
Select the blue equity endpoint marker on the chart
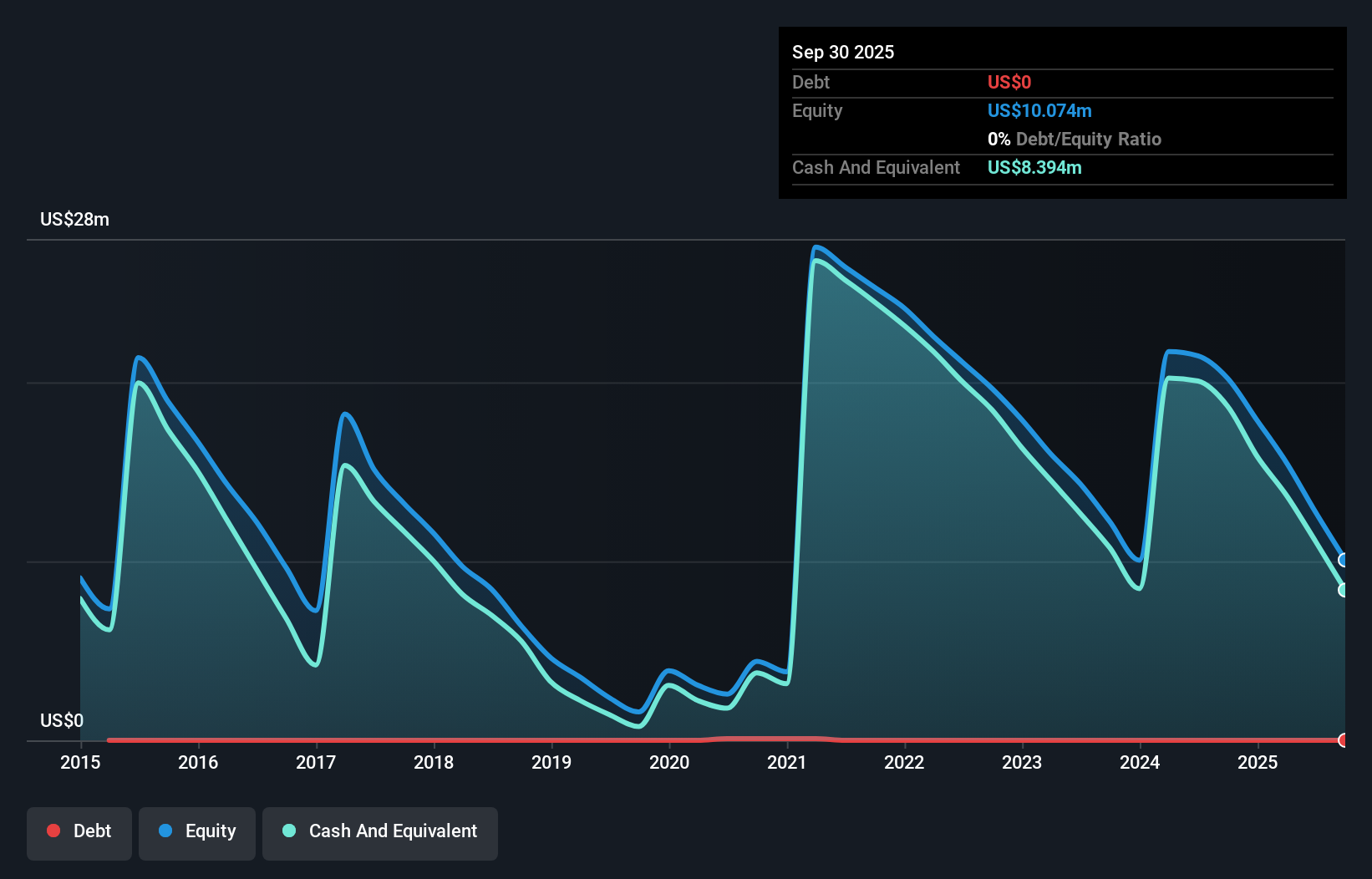pos(1344,558)
